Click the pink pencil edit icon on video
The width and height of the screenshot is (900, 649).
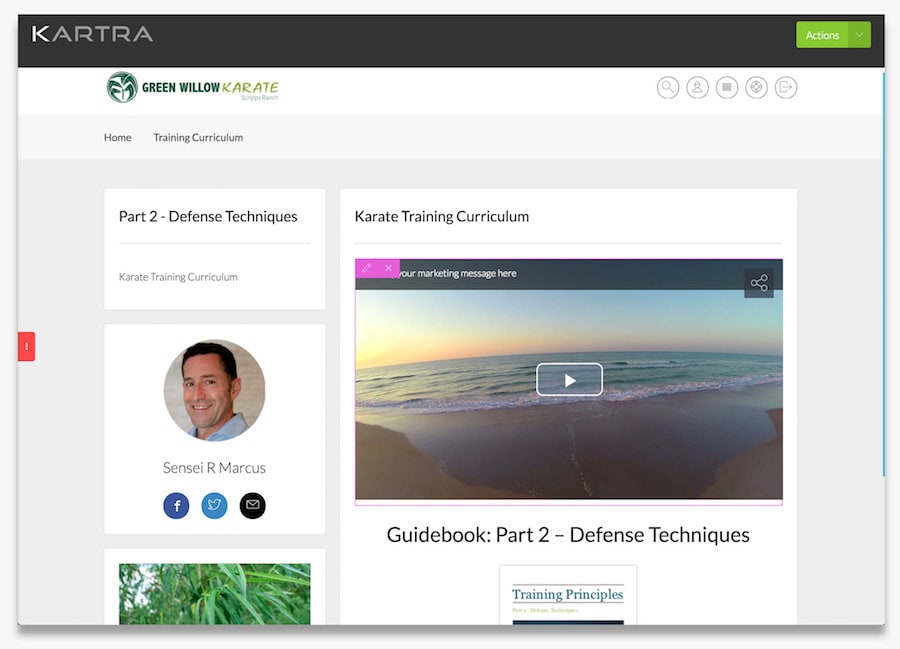(366, 269)
